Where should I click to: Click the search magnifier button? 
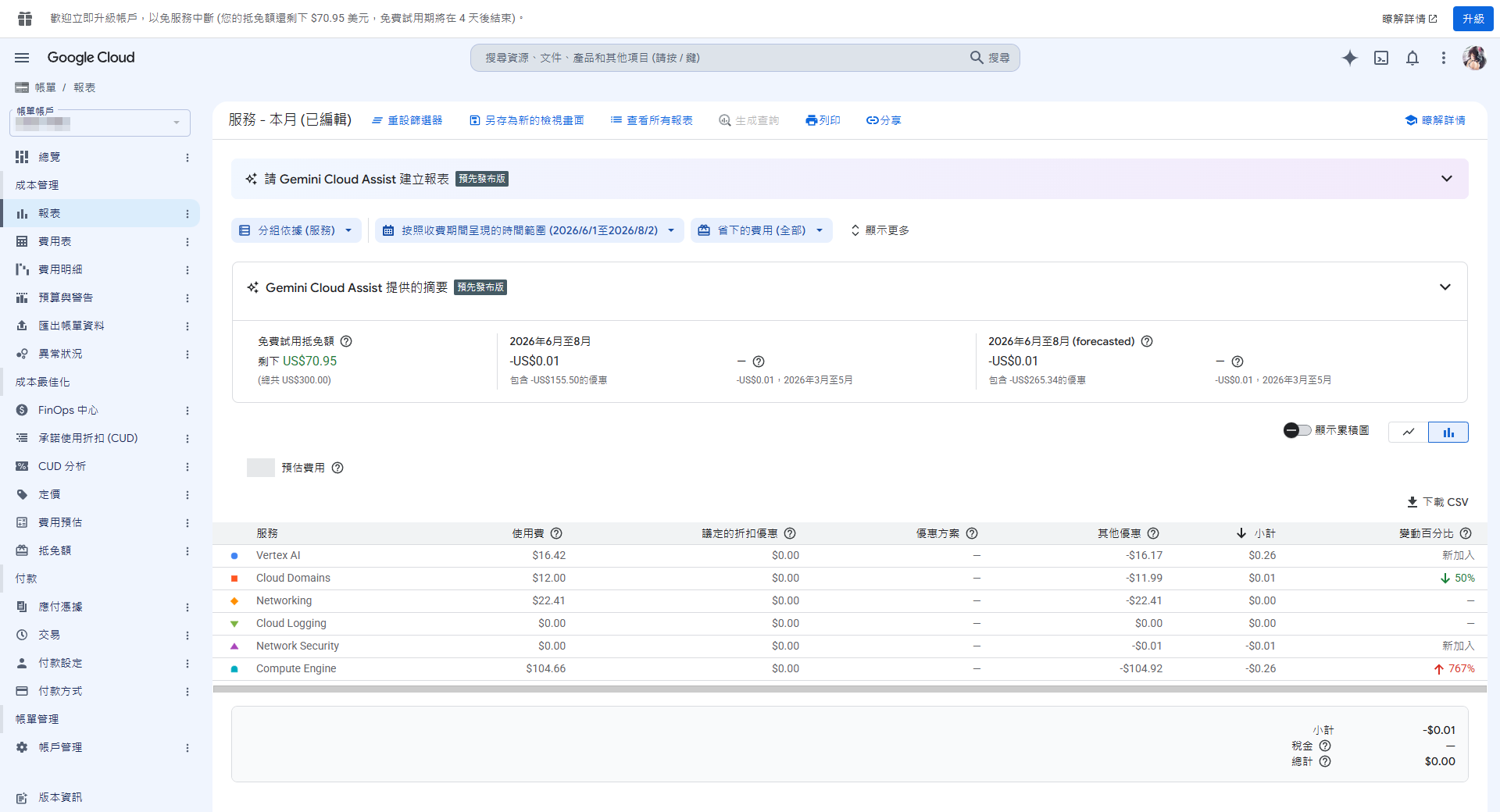pos(990,58)
